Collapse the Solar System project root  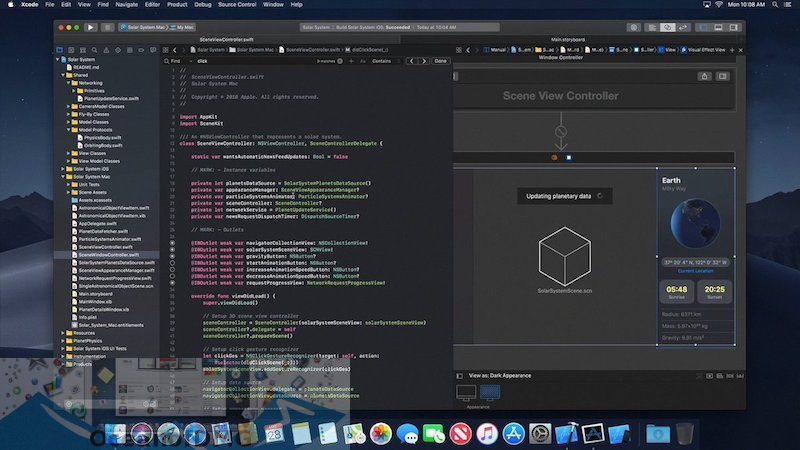point(57,59)
